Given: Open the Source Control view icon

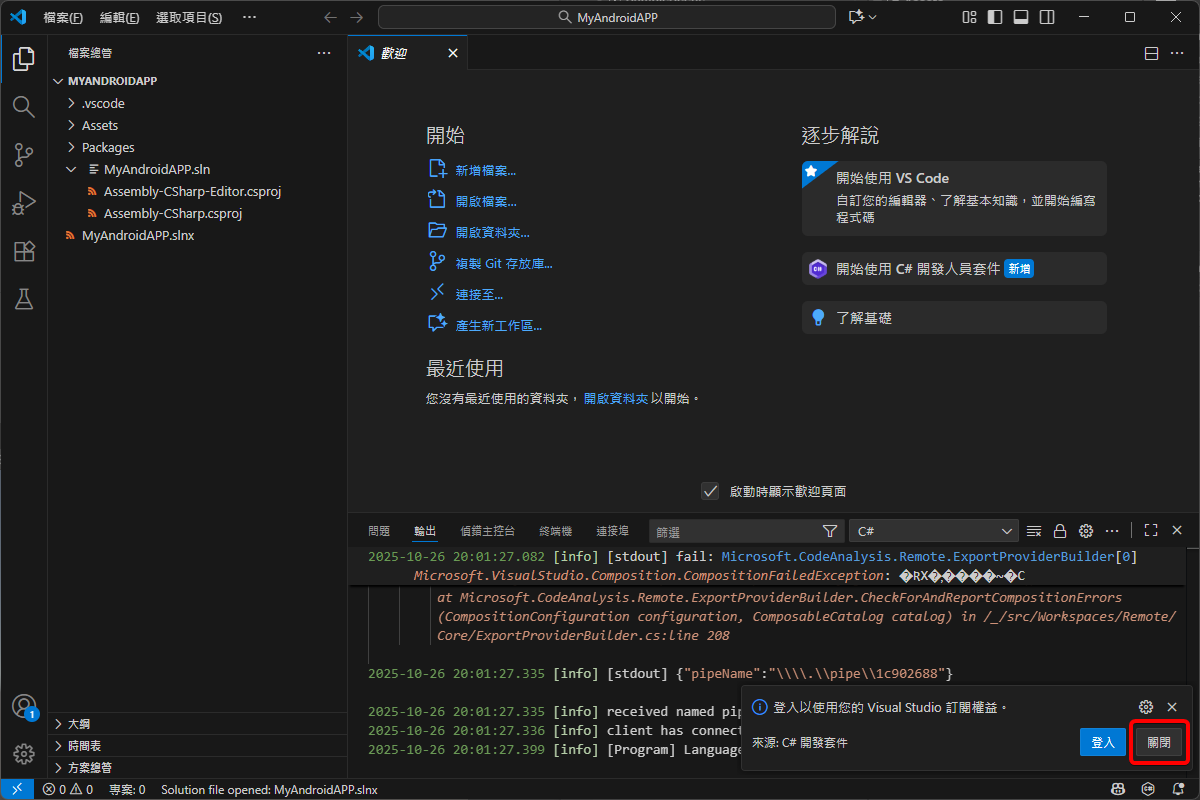Looking at the screenshot, I should (x=23, y=155).
